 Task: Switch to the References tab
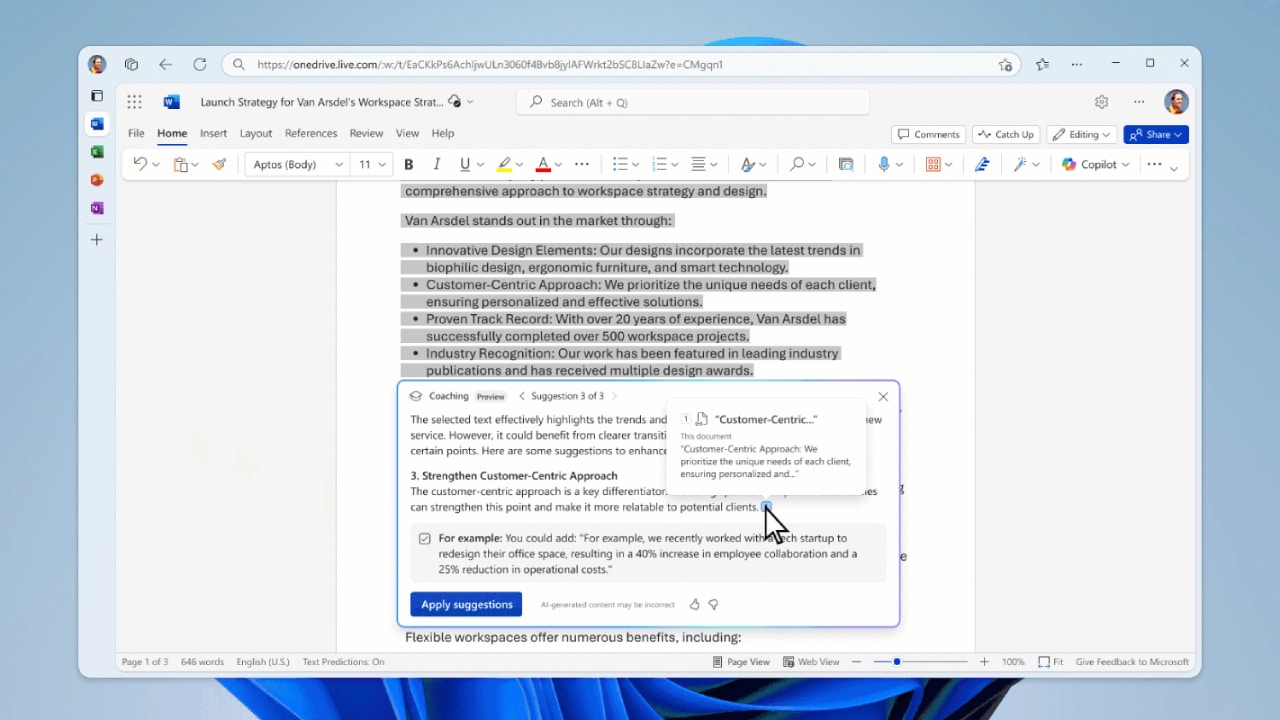point(311,133)
